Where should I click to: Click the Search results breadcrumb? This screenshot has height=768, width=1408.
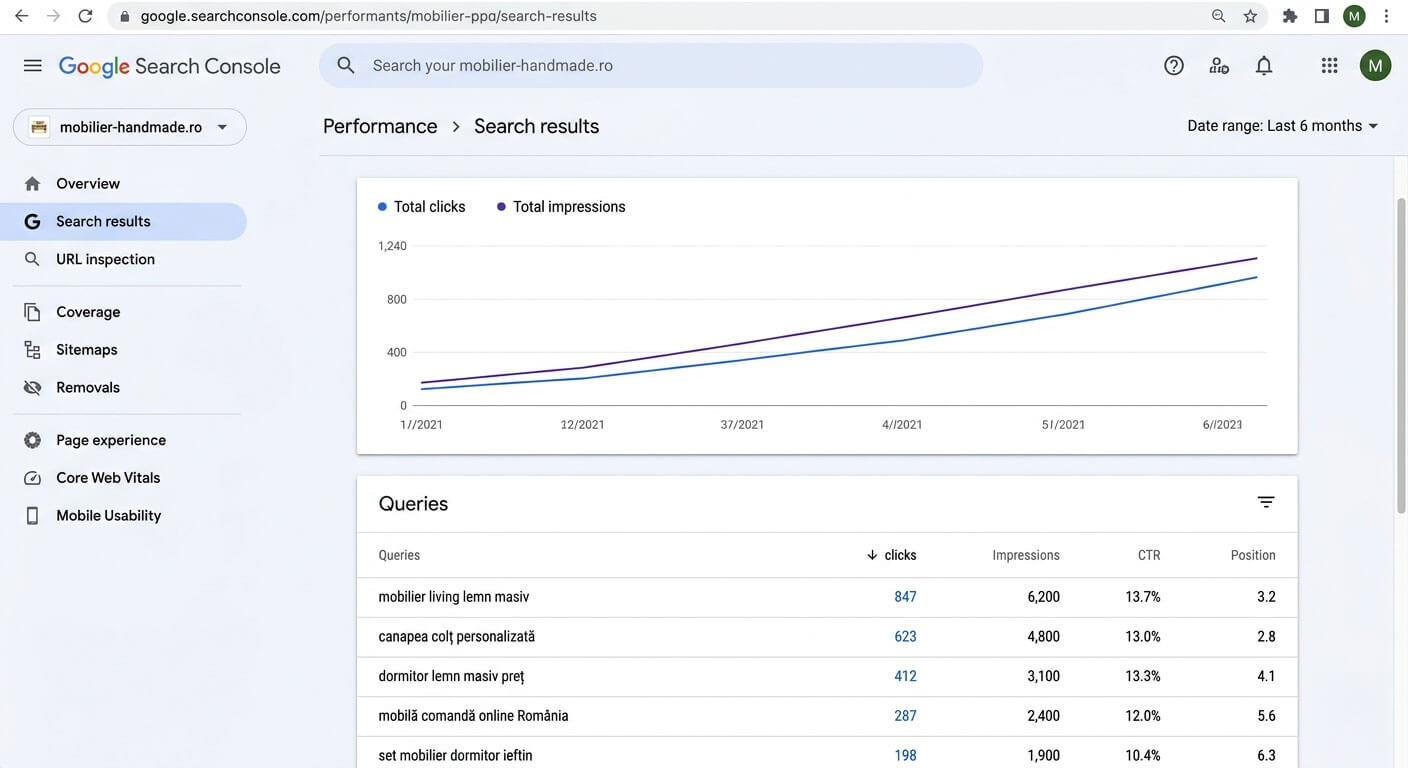(536, 126)
